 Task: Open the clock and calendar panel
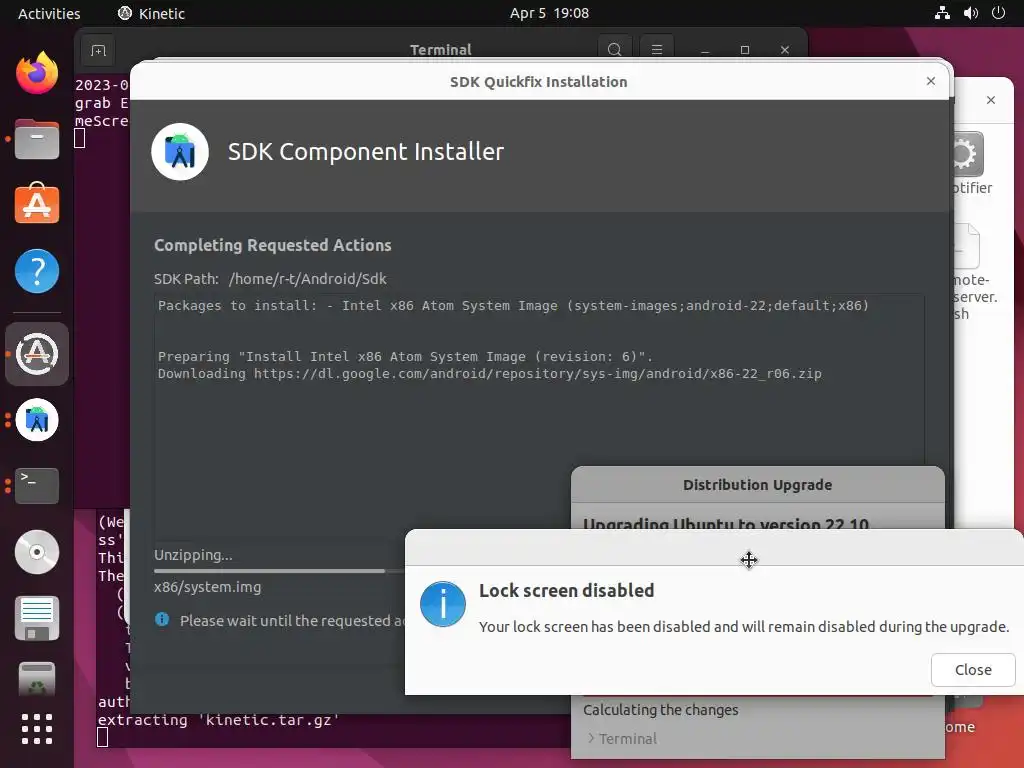click(549, 13)
